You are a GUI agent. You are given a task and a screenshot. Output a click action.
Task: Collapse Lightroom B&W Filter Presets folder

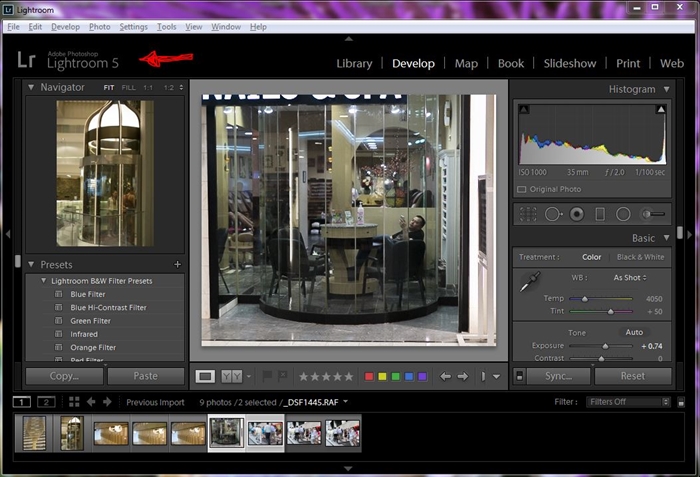44,281
